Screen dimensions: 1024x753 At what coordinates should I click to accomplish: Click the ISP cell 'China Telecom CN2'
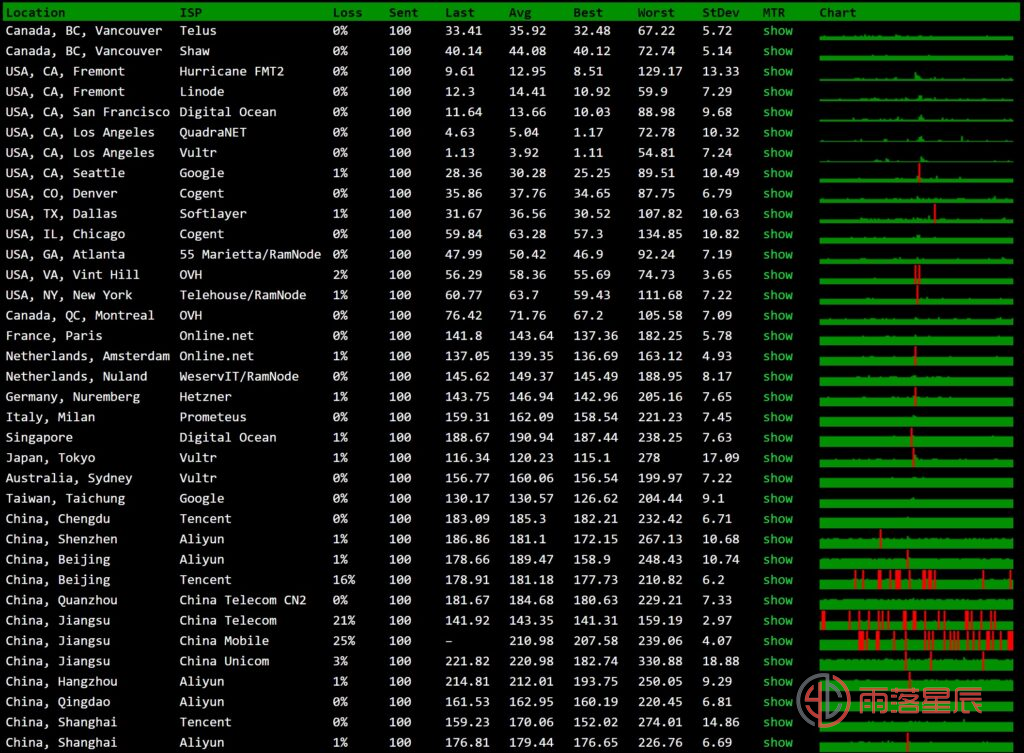click(243, 600)
